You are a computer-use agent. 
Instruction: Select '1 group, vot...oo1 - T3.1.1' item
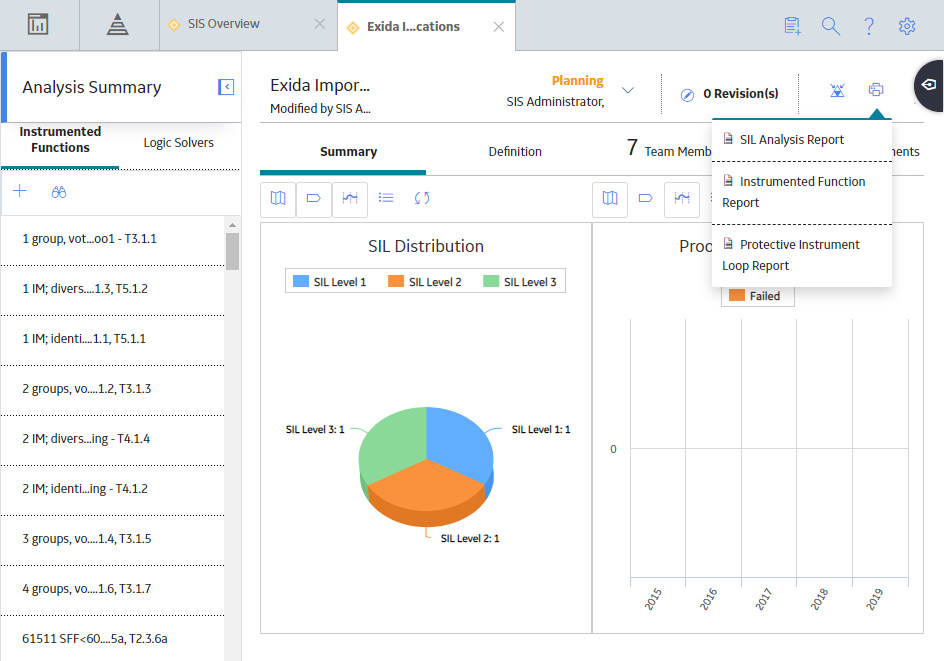coord(113,239)
